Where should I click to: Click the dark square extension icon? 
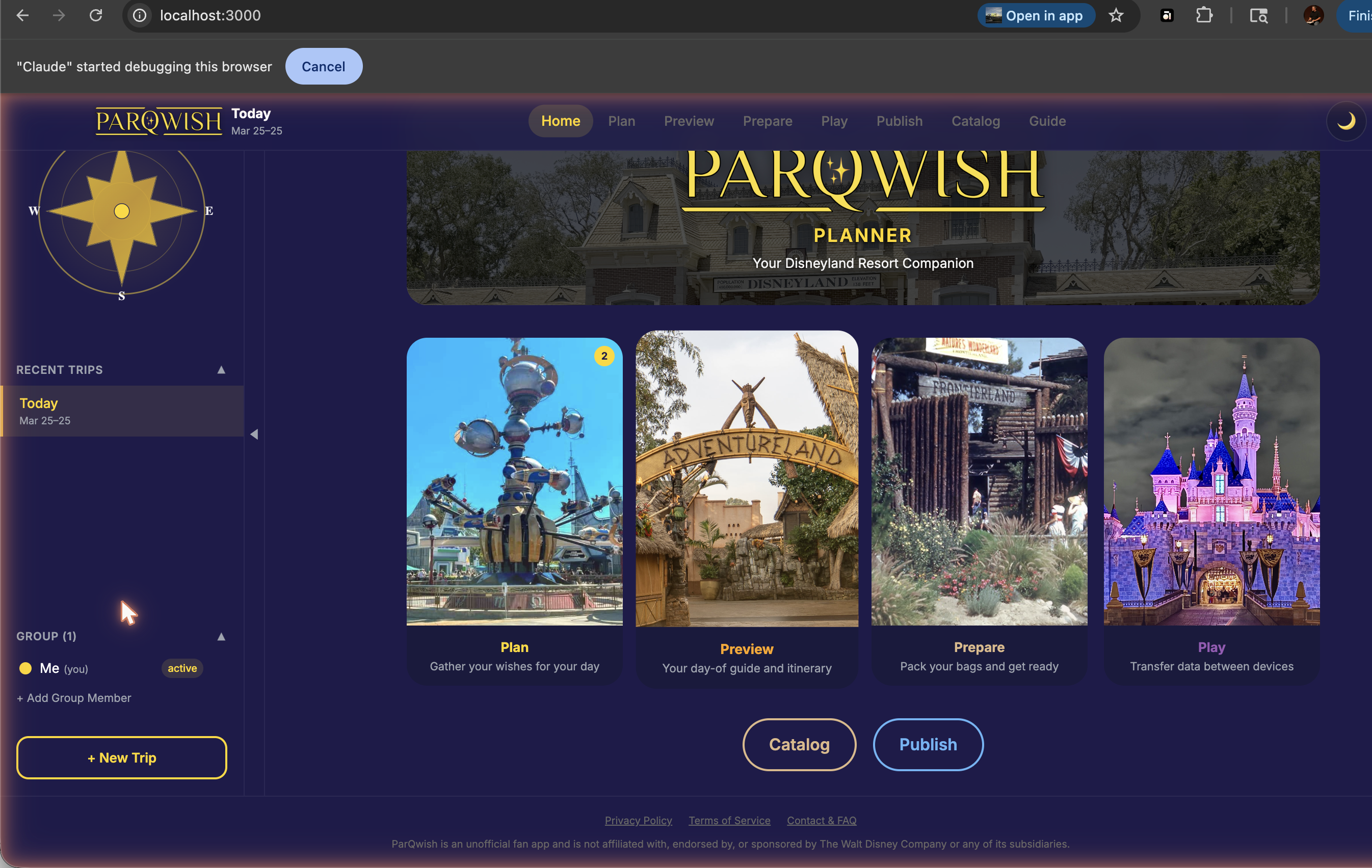point(1166,15)
